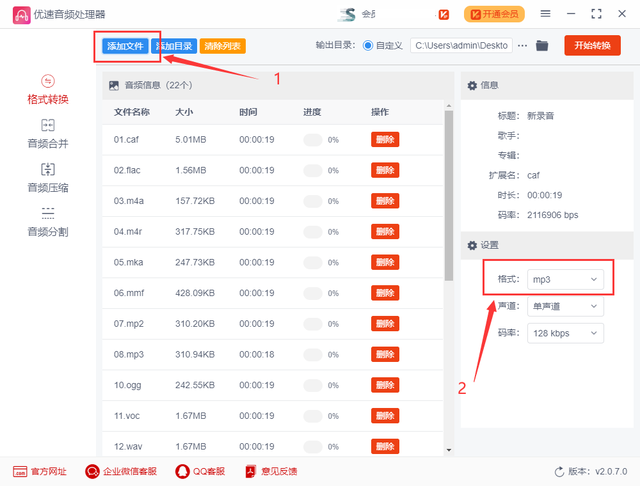This screenshot has height=486, width=640.
Task: Open QQ客服 customer service
Action: click(183, 471)
